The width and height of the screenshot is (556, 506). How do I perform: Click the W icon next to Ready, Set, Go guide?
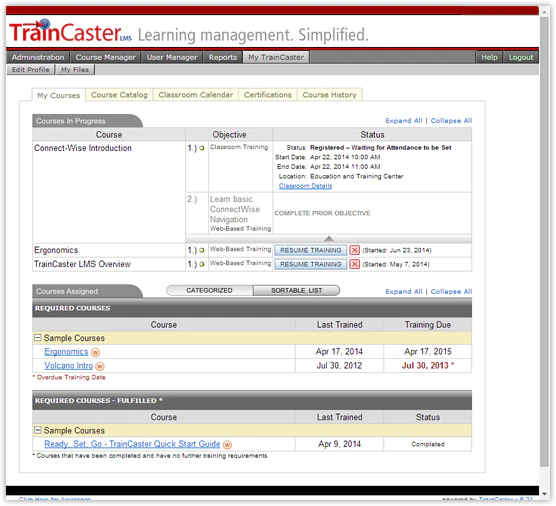pyautogui.click(x=227, y=444)
